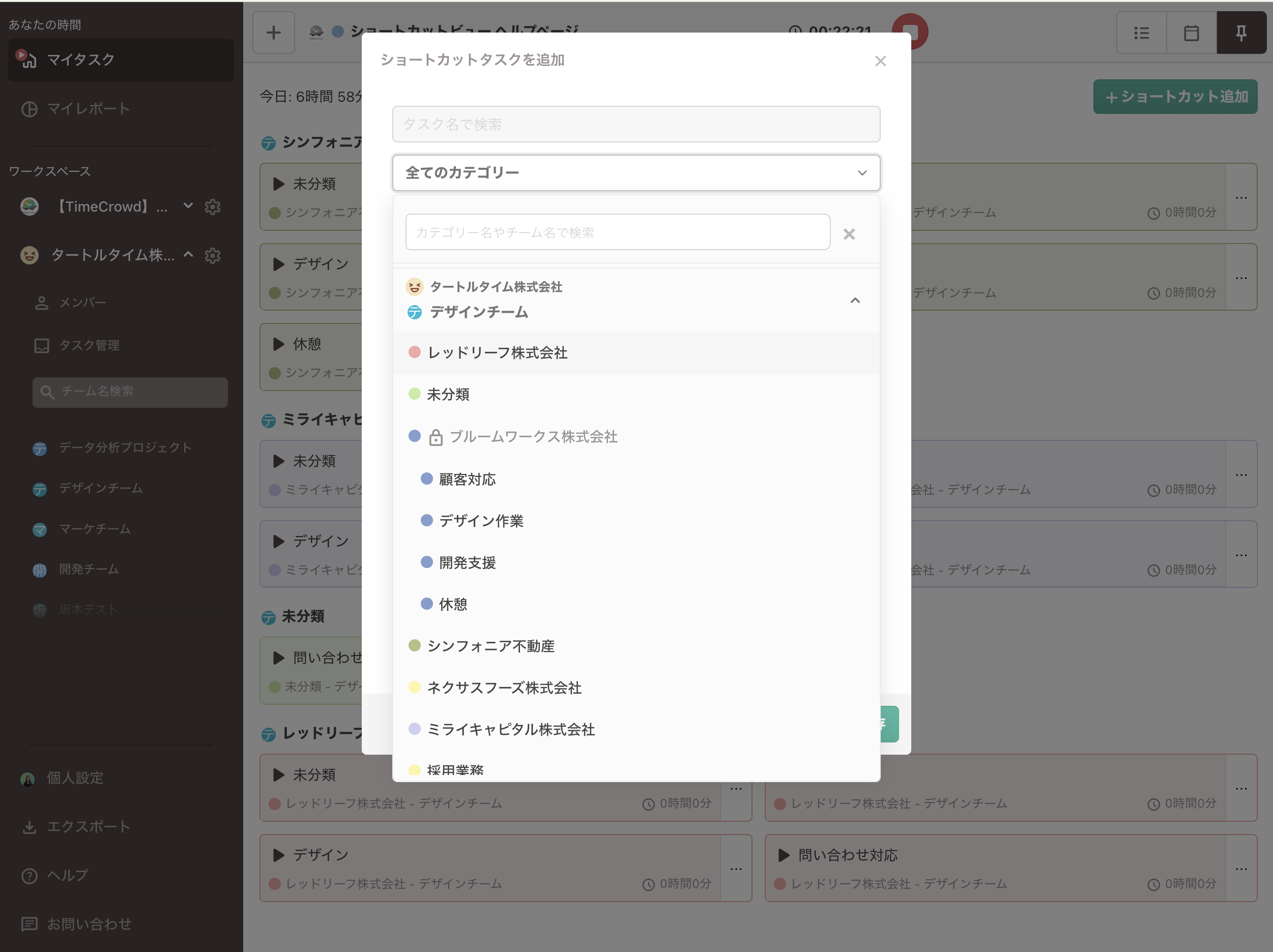Open マイレポート in the sidebar
The image size is (1273, 952).
88,109
